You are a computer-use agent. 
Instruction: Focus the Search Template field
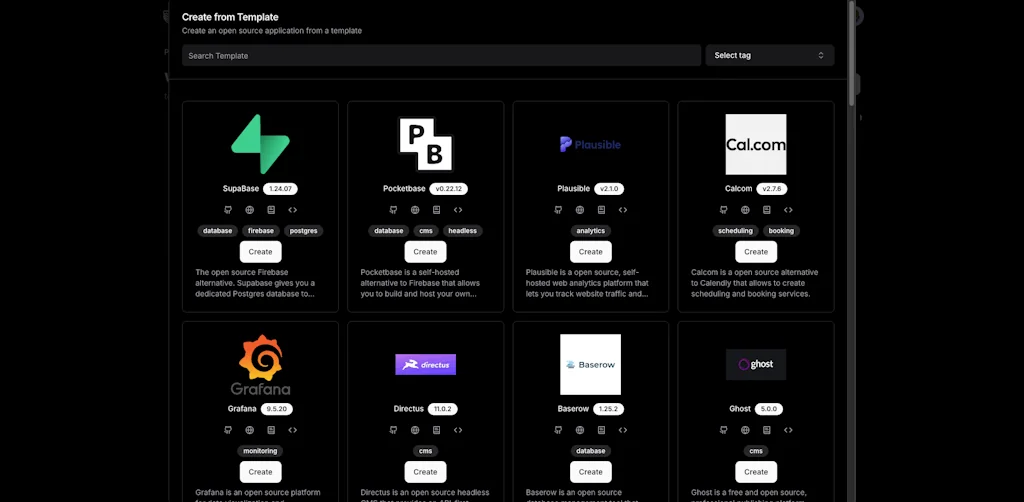441,55
